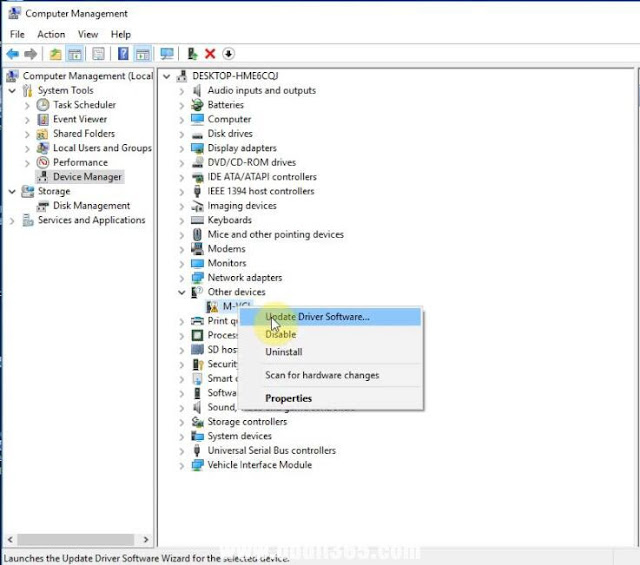Expand the System devices category
Screen dimensions: 640x565
182,437
